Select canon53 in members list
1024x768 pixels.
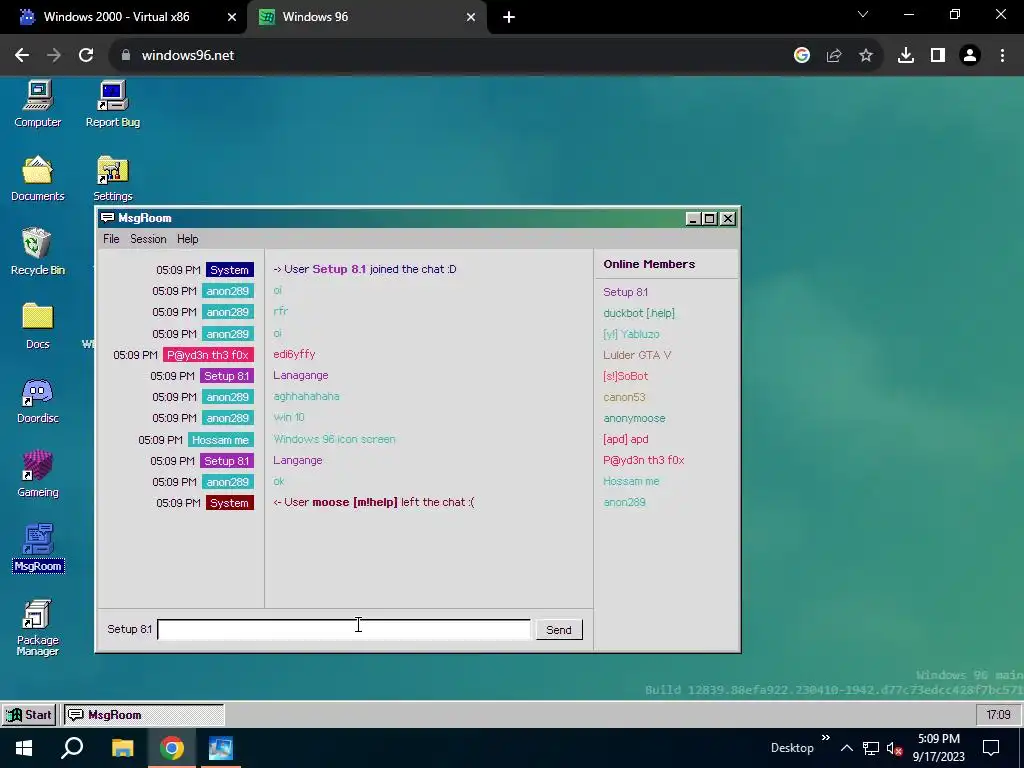click(x=624, y=396)
